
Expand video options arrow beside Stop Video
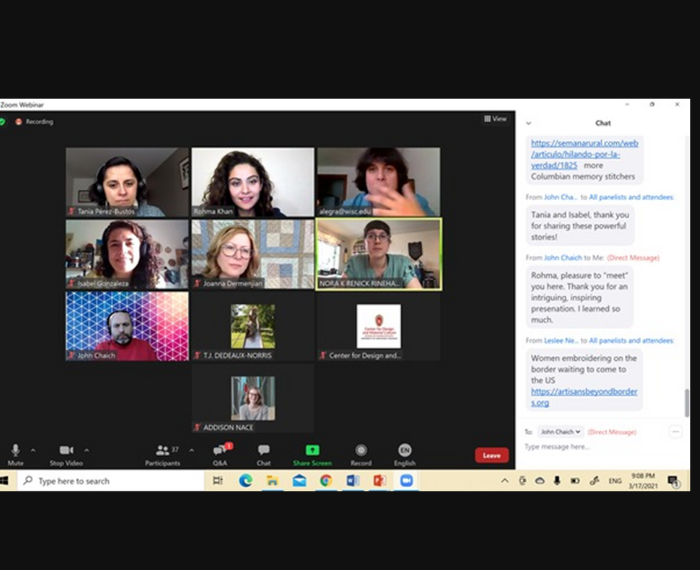(87, 450)
